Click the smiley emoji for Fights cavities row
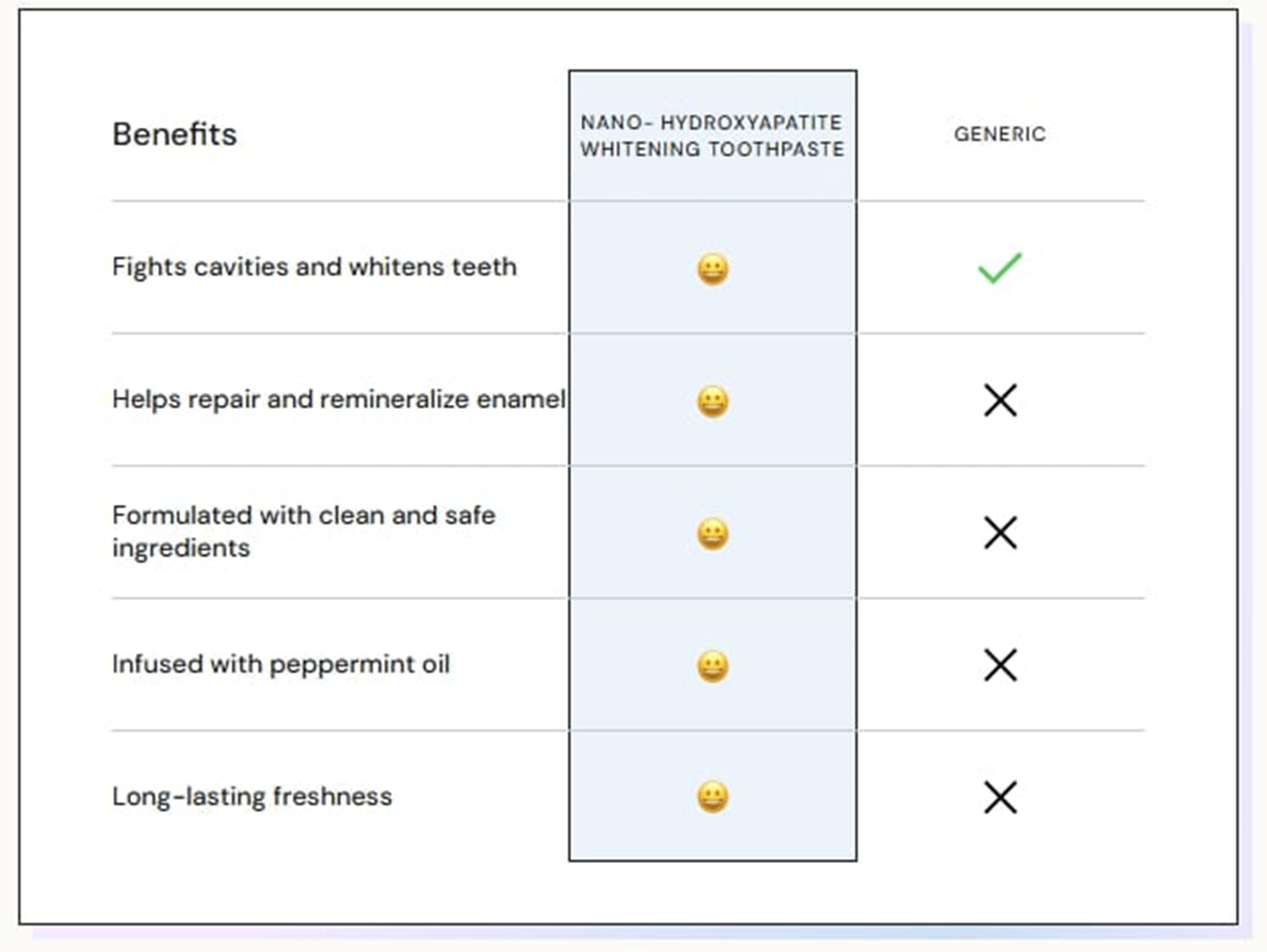 click(713, 269)
